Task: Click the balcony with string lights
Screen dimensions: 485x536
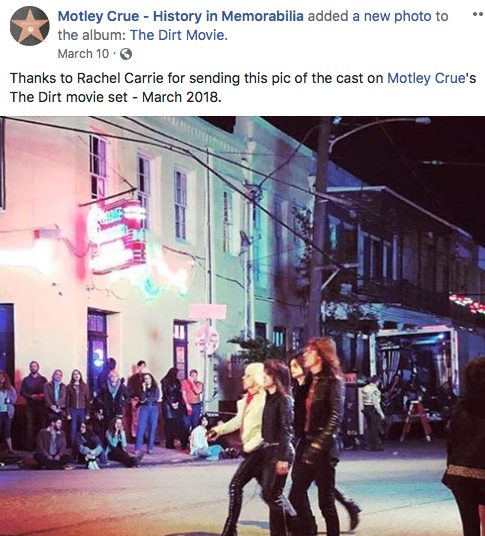Action: (403, 292)
